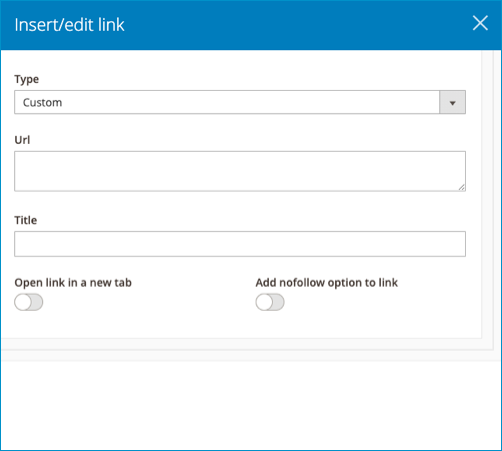Enable Add nofollow option to link
The width and height of the screenshot is (502, 451).
(270, 302)
